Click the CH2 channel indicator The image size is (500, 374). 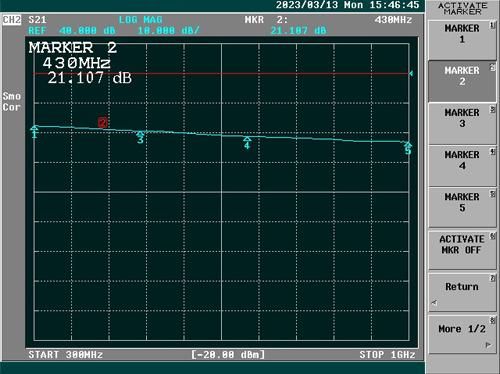12,20
